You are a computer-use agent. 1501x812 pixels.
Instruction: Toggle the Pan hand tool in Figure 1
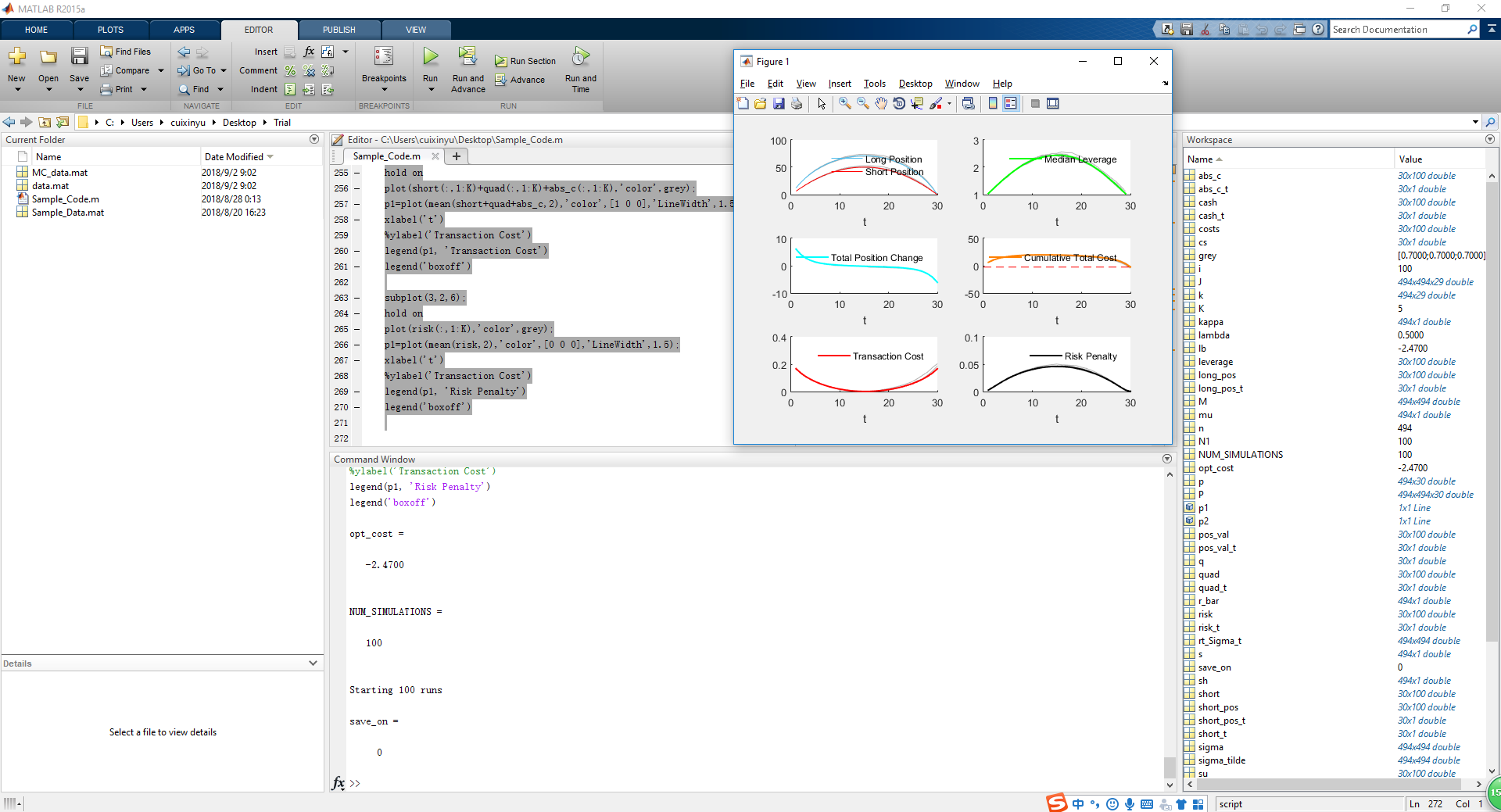881,104
